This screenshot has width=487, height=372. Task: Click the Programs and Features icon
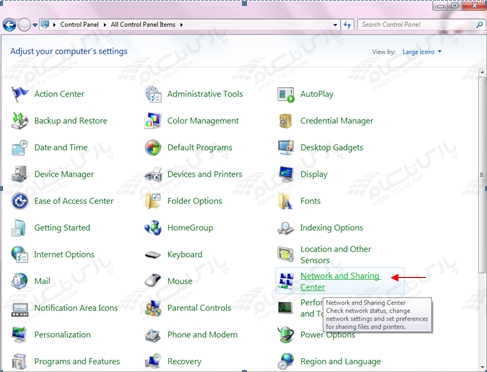[20, 362]
